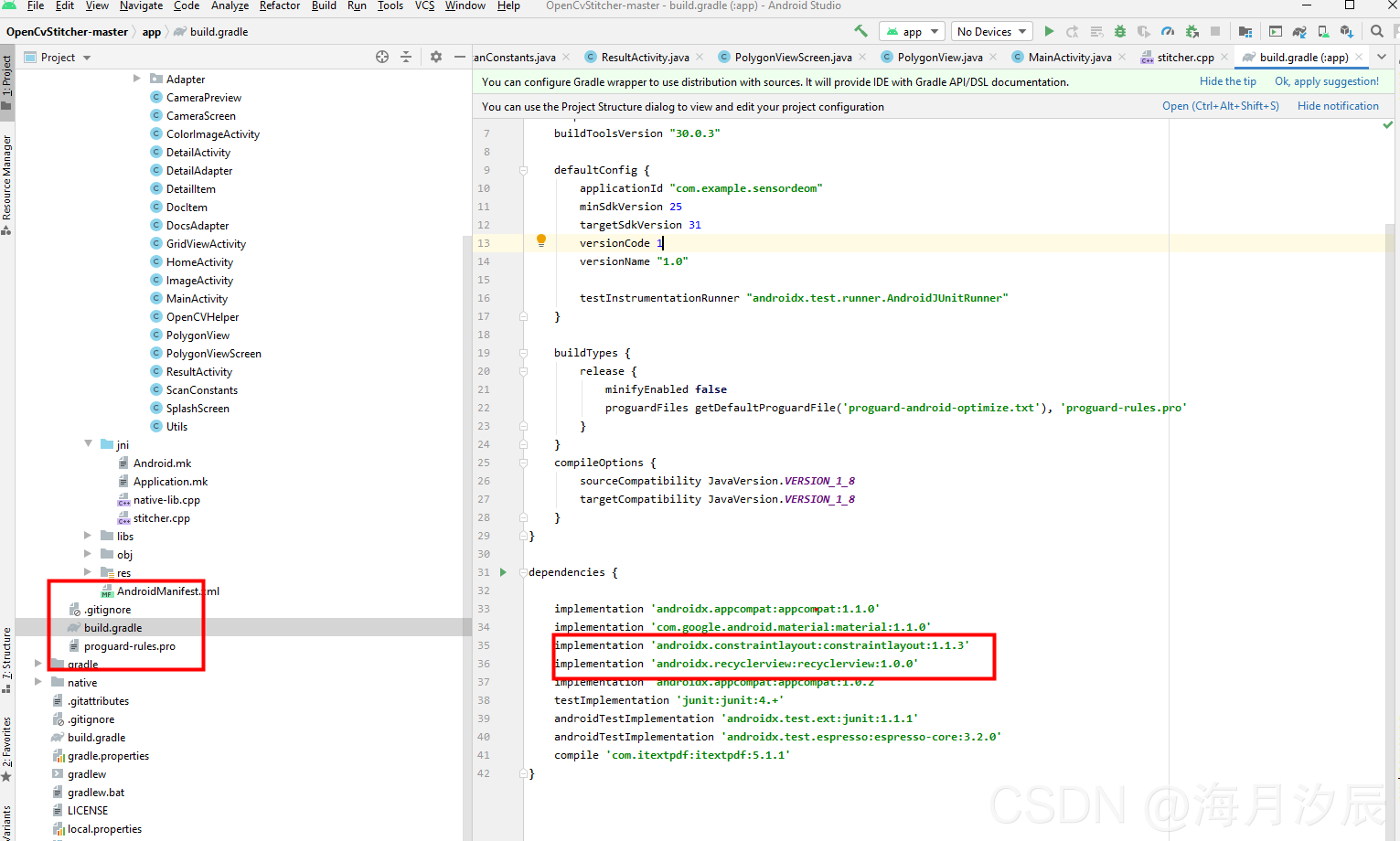
Task: Open the Profile app gauge icon
Action: [1168, 31]
